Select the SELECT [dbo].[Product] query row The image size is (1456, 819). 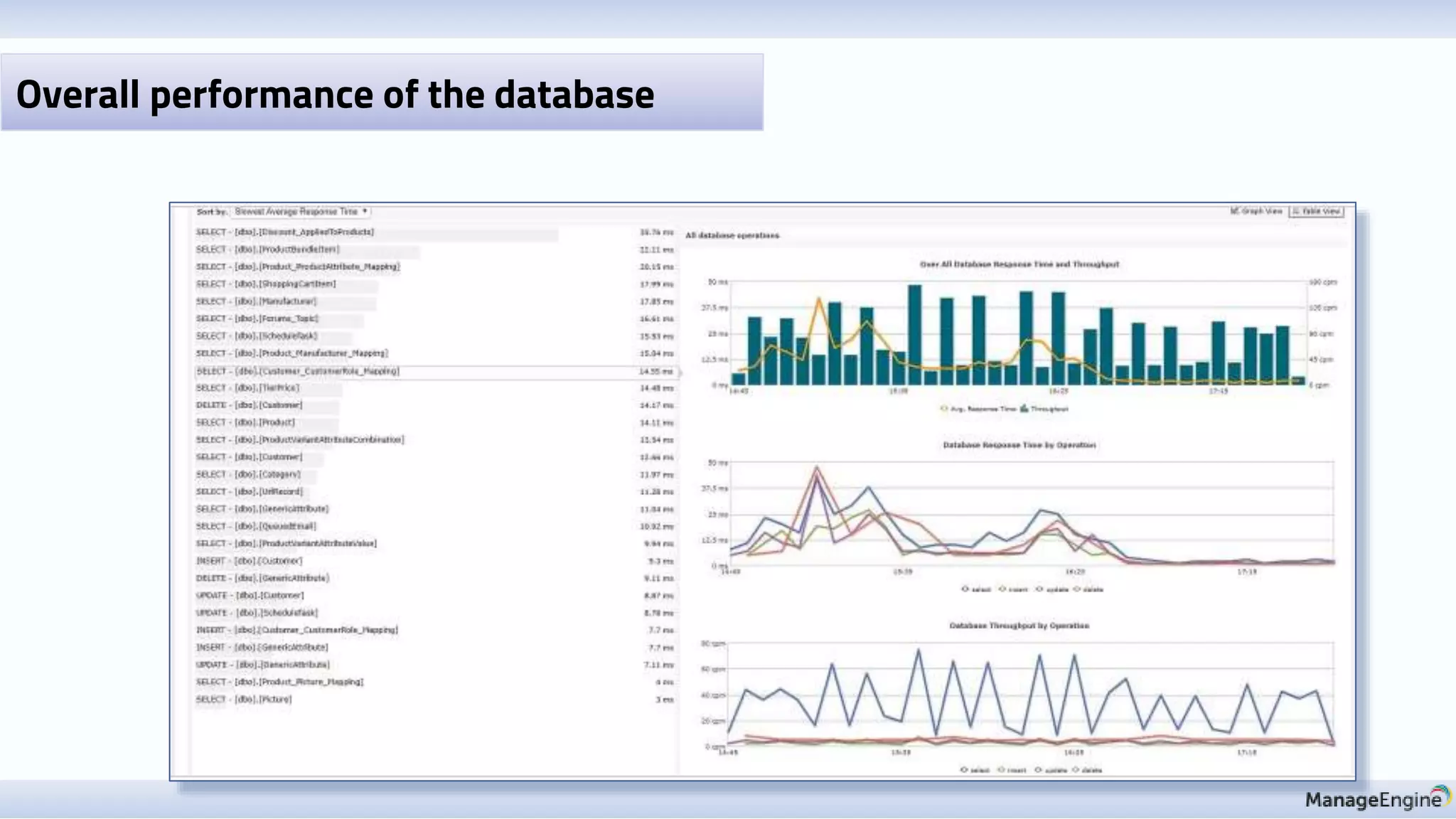434,422
